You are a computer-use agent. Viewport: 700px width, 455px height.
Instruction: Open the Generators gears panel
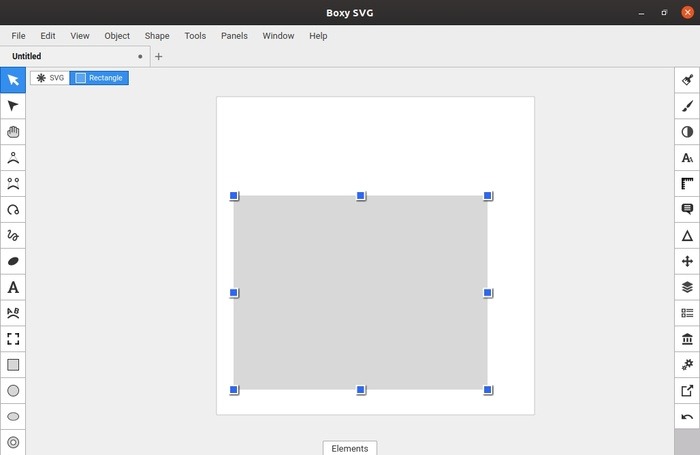687,365
